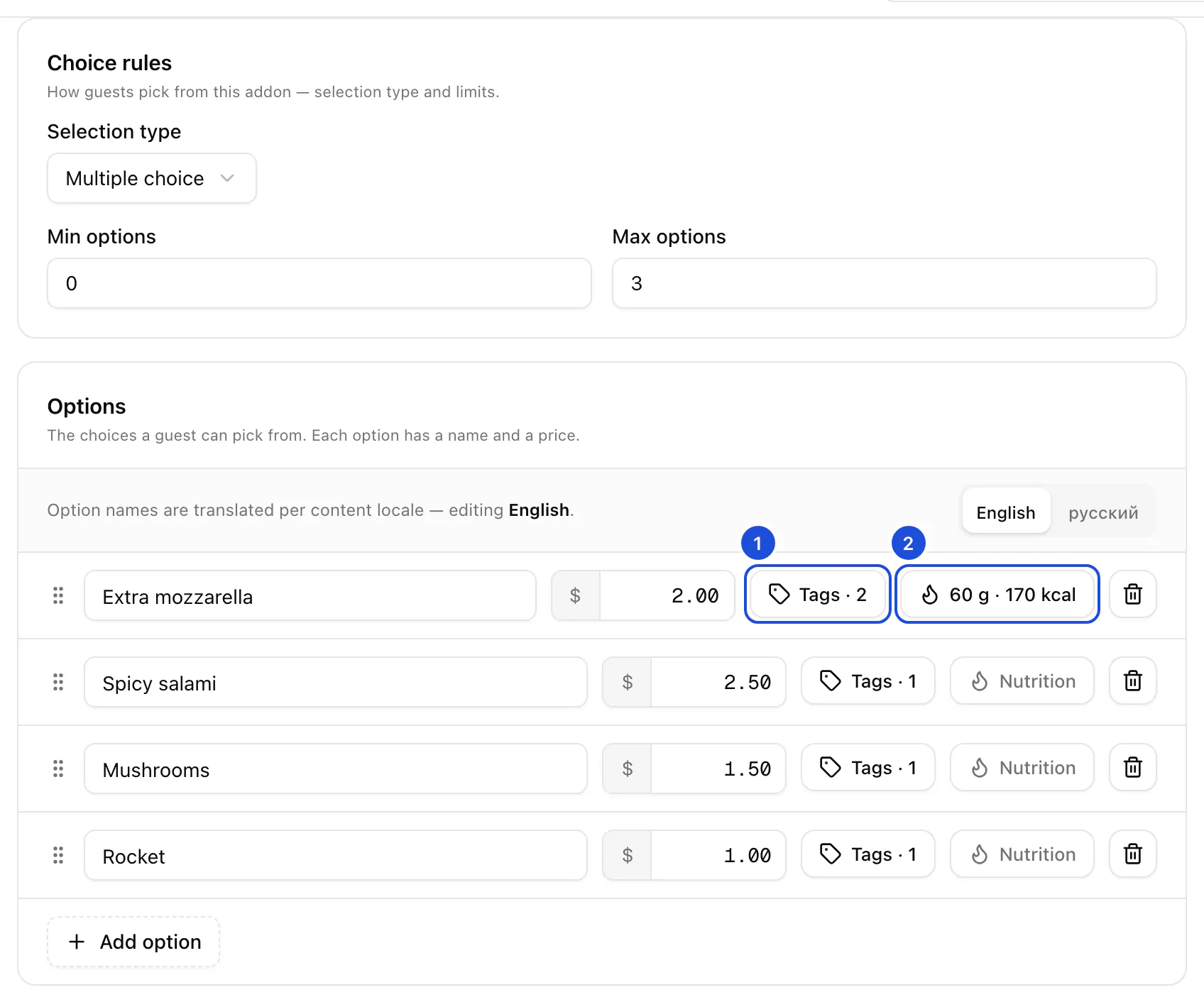Grab drag handle for Spicy salami
1204x1002 pixels.
[x=58, y=682]
